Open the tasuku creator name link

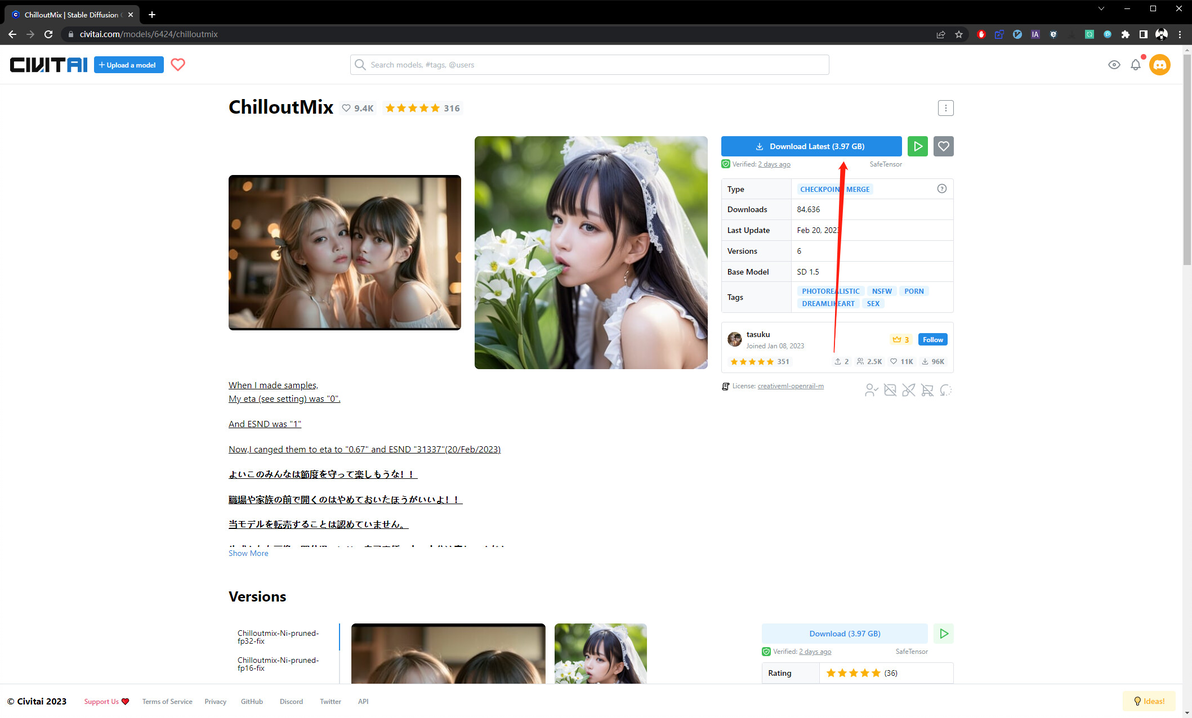tap(758, 334)
